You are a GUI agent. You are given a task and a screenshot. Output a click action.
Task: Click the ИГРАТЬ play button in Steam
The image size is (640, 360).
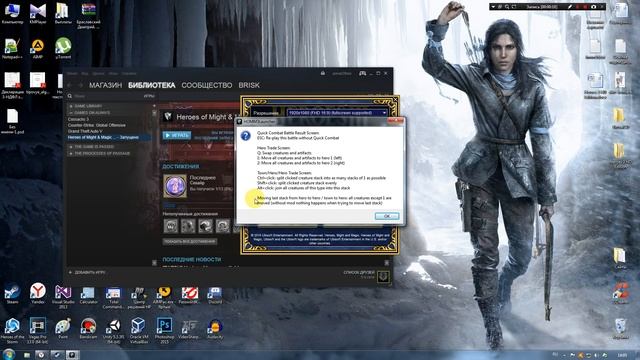pyautogui.click(x=177, y=135)
